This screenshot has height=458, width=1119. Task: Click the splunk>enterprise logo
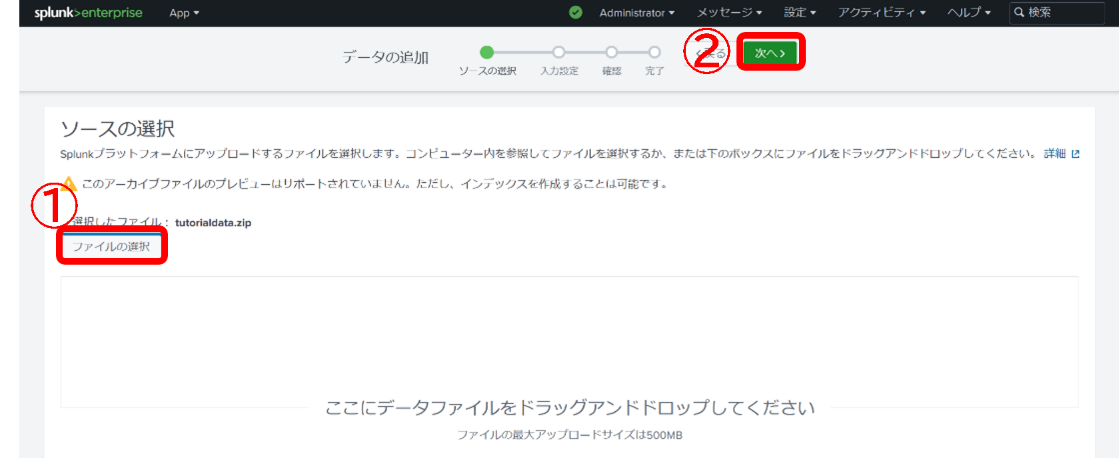[x=88, y=13]
